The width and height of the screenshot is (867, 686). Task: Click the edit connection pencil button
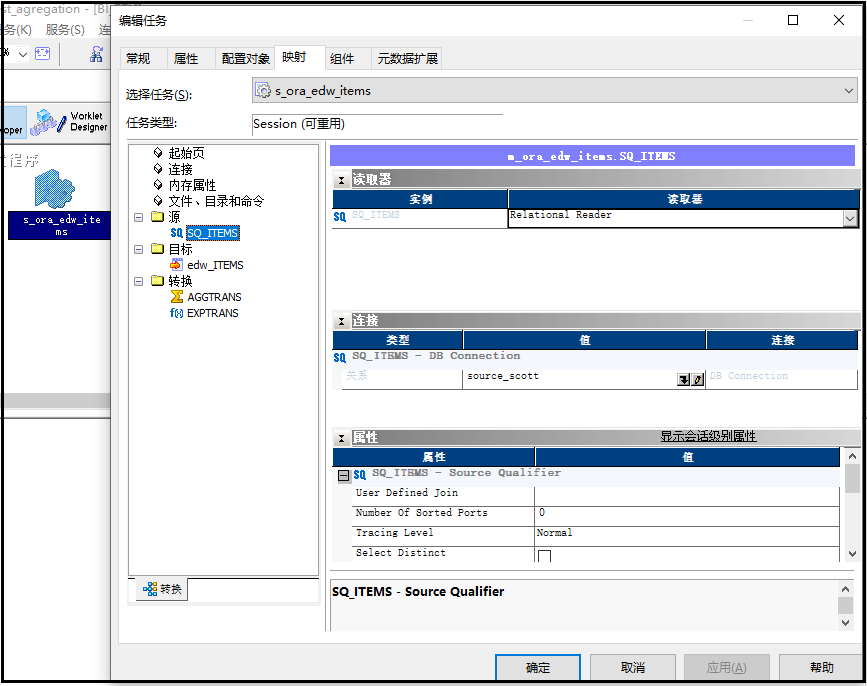tap(698, 380)
